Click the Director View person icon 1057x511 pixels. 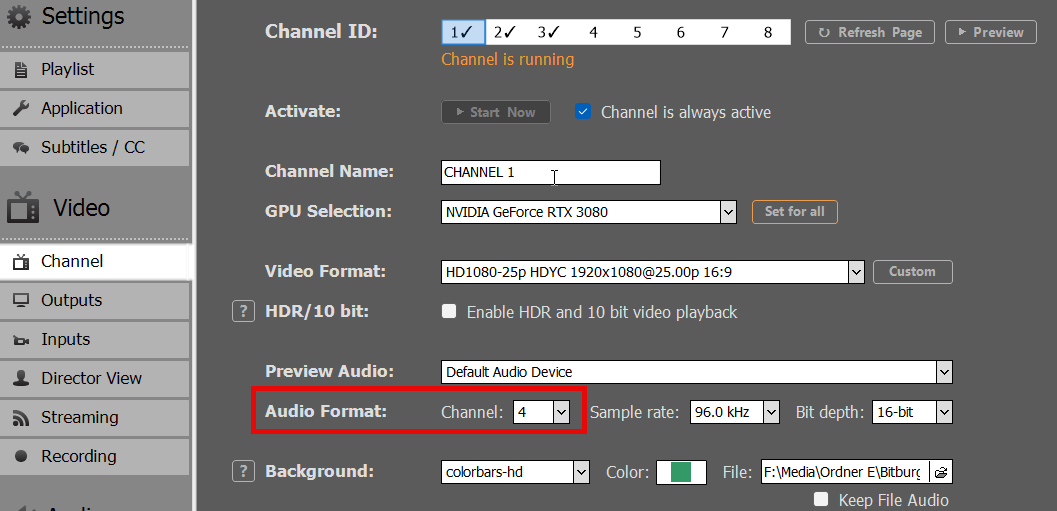(22, 379)
